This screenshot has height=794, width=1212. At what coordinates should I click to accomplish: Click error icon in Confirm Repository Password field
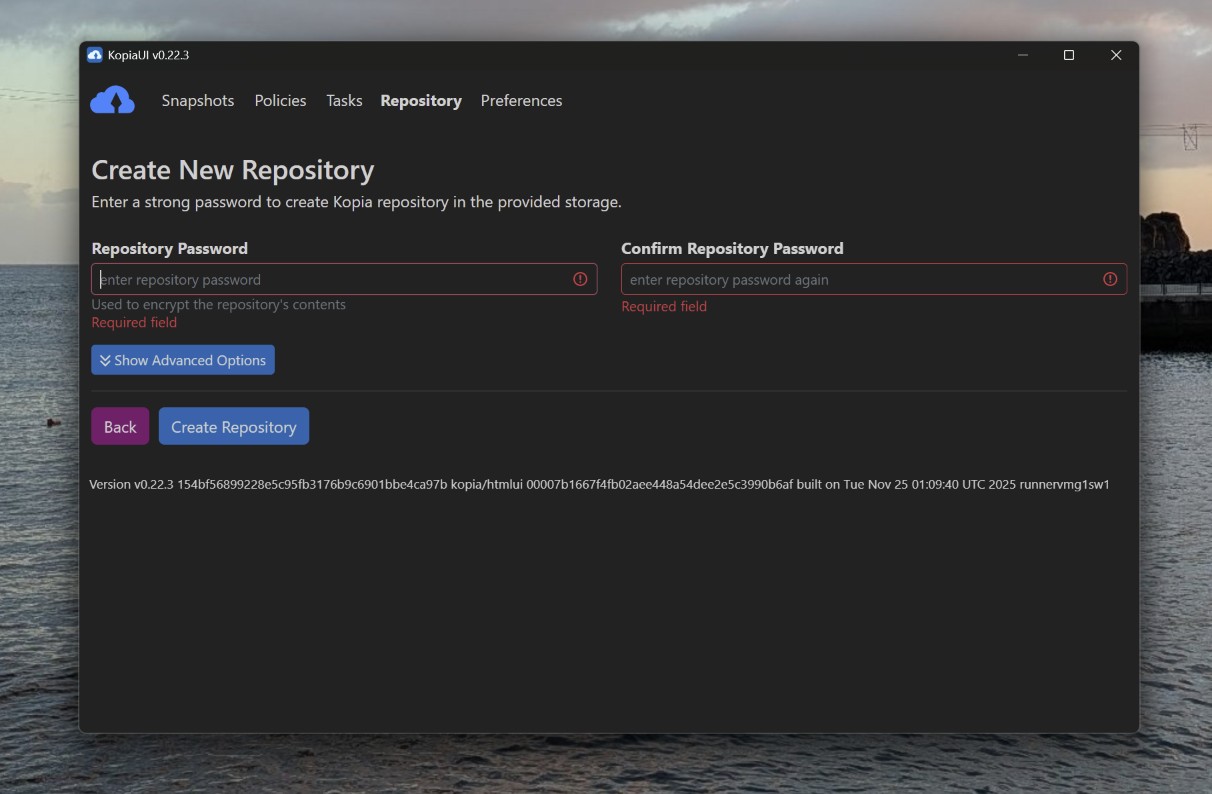click(x=1110, y=279)
